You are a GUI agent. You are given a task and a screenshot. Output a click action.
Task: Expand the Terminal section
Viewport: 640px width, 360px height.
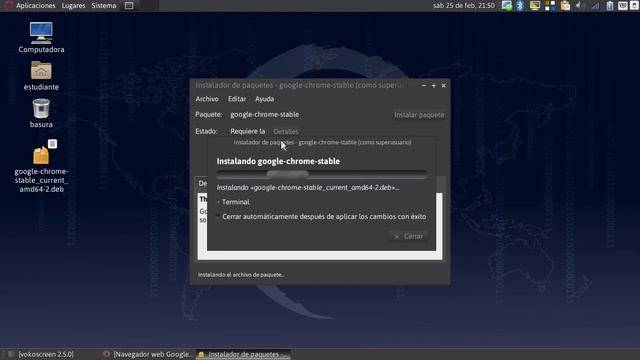233,202
